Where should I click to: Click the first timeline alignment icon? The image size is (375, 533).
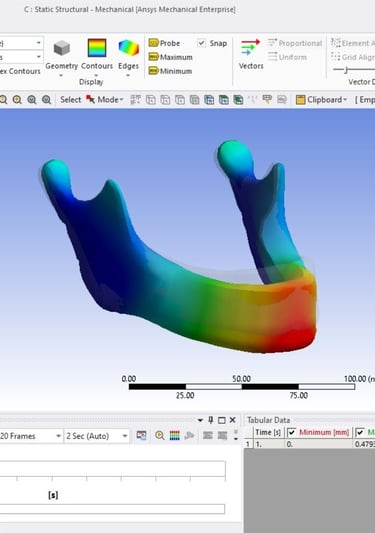tap(207, 435)
